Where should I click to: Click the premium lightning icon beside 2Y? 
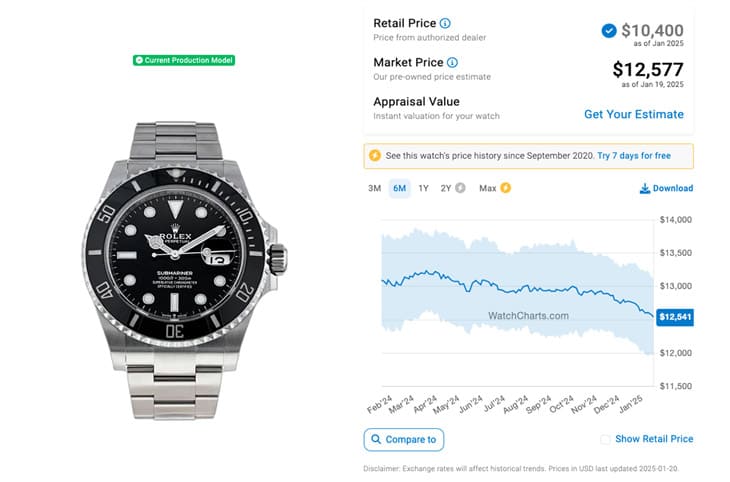(460, 188)
